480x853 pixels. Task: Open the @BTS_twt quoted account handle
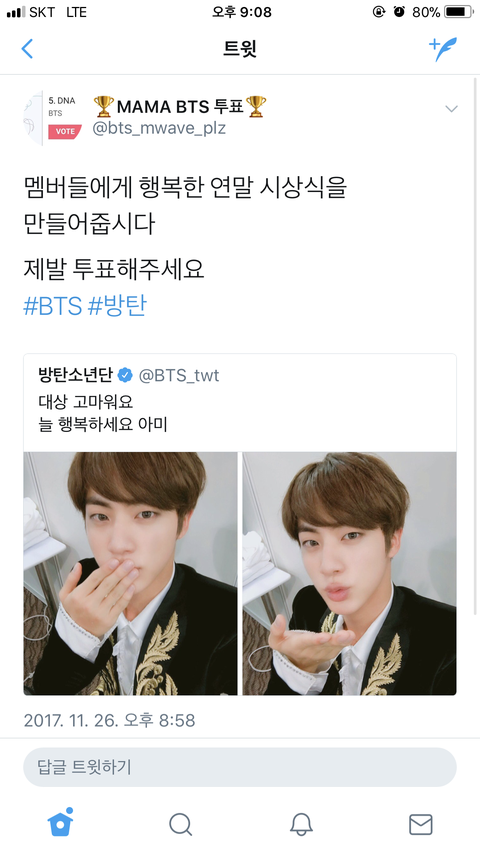pos(179,375)
